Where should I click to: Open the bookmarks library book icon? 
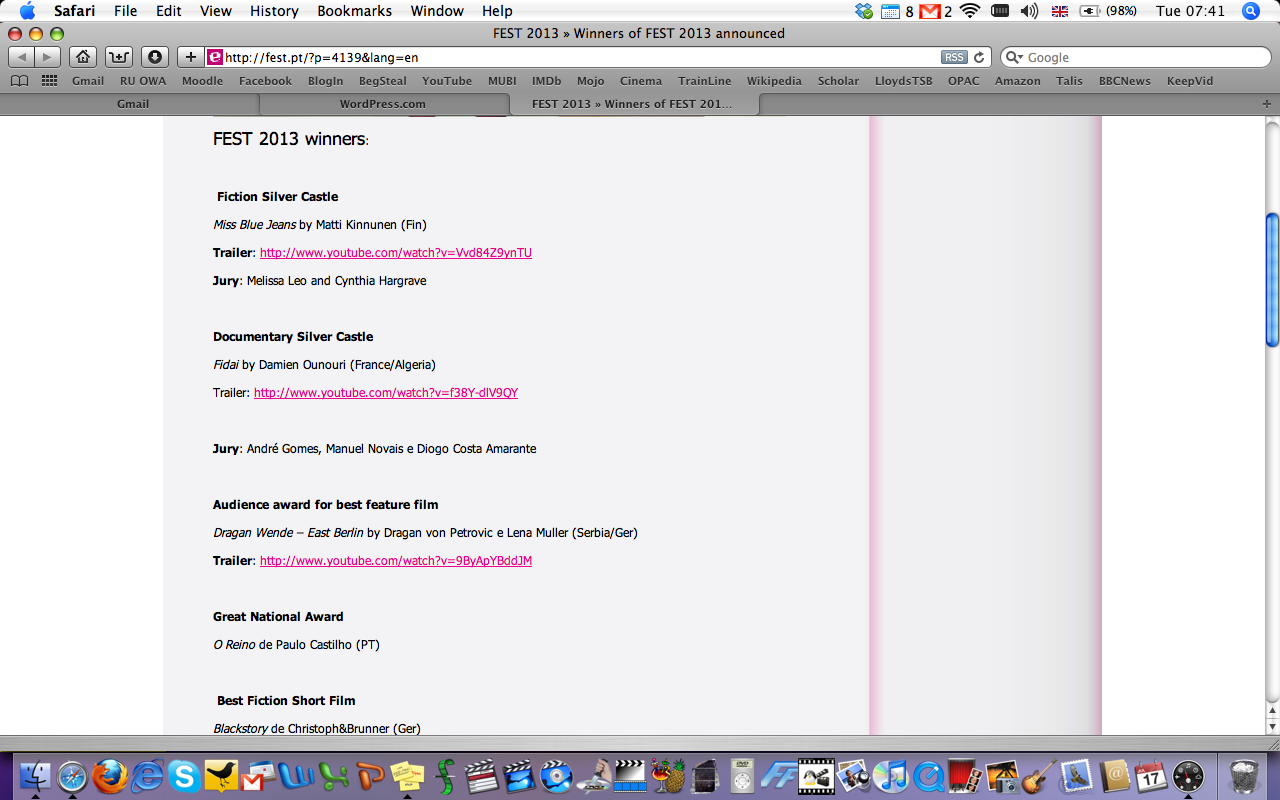20,81
